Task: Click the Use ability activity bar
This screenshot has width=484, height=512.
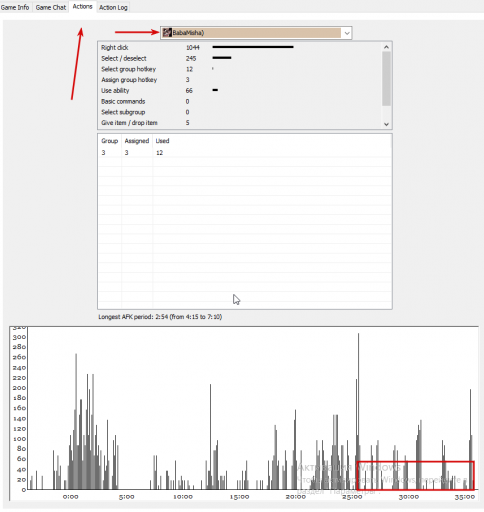Action: tap(215, 90)
